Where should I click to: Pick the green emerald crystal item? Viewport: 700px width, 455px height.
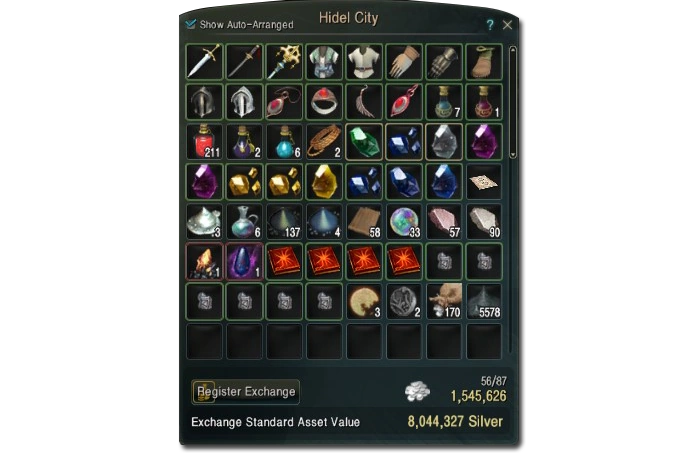pos(364,142)
